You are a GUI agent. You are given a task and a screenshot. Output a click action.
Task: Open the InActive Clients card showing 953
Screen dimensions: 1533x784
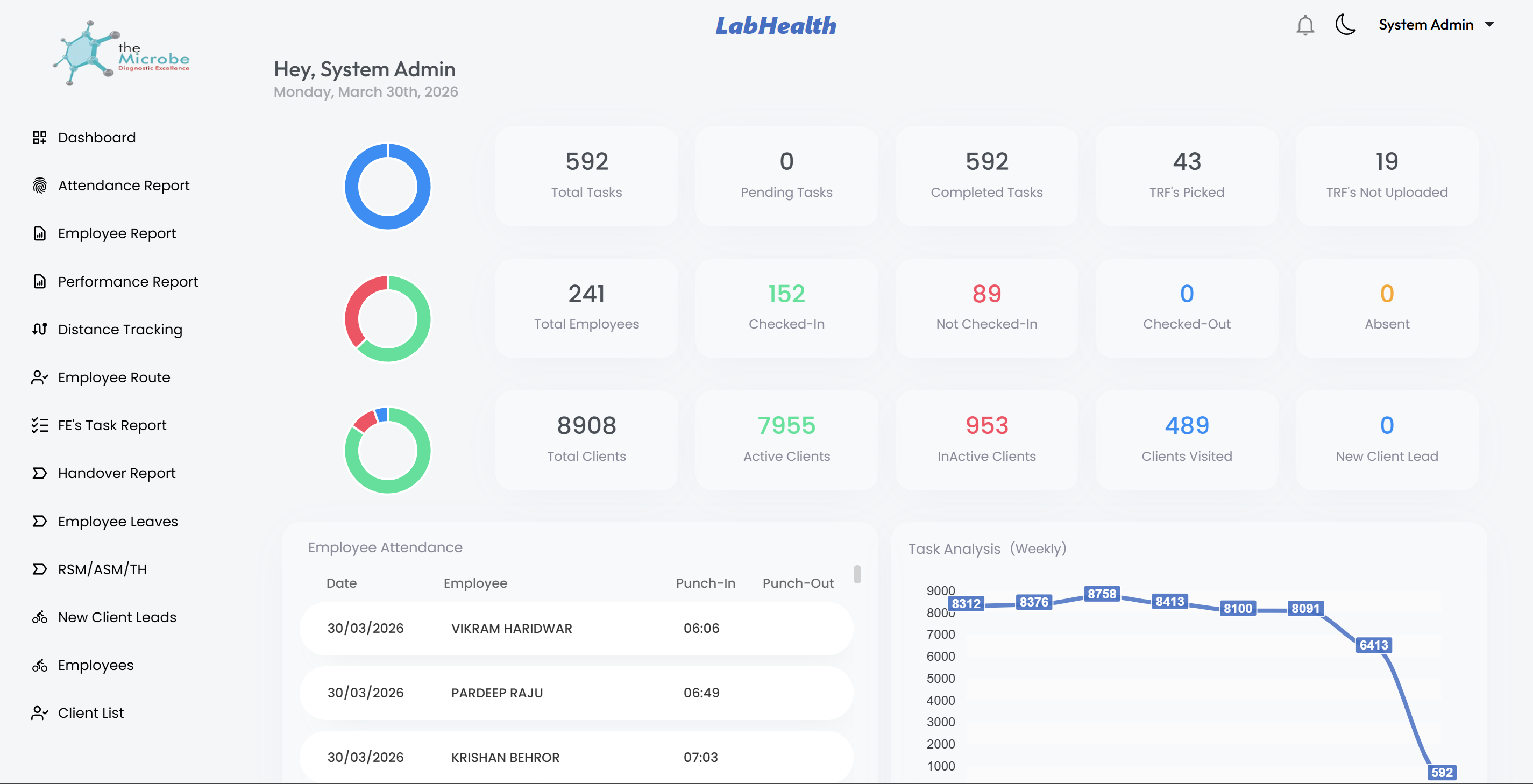click(986, 440)
